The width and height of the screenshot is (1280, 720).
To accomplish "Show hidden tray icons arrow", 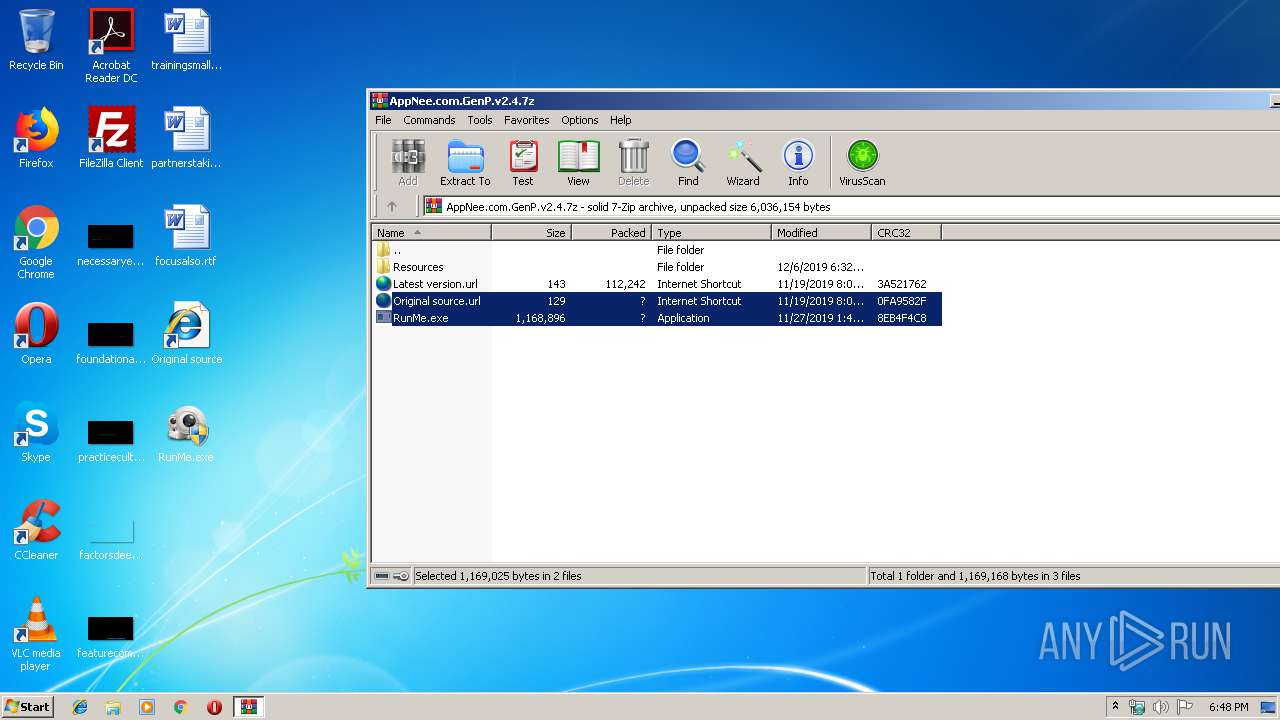I will 1115,707.
